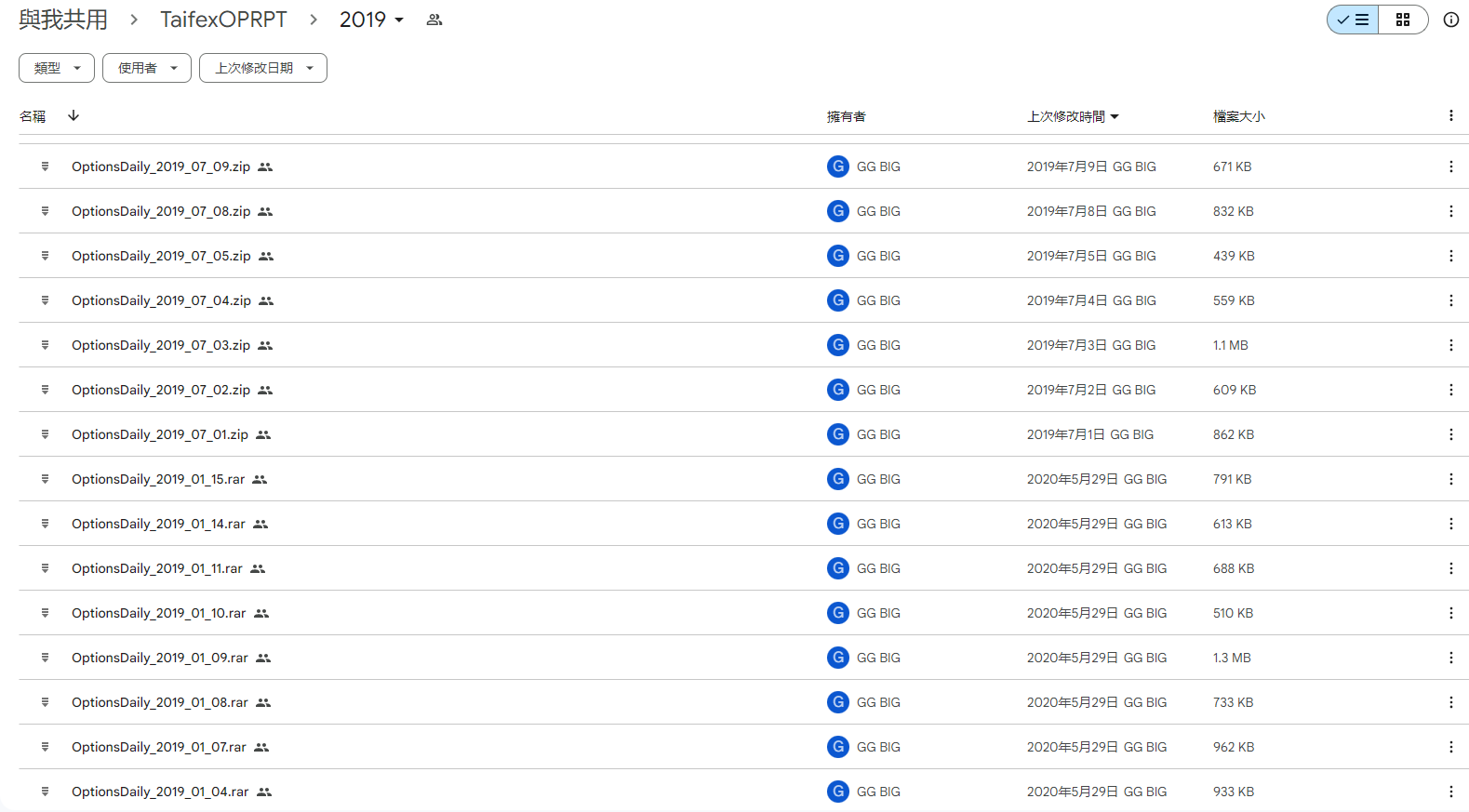Click the shared folder people icon next to 2019
The height and width of the screenshot is (812, 1469).
click(x=434, y=20)
